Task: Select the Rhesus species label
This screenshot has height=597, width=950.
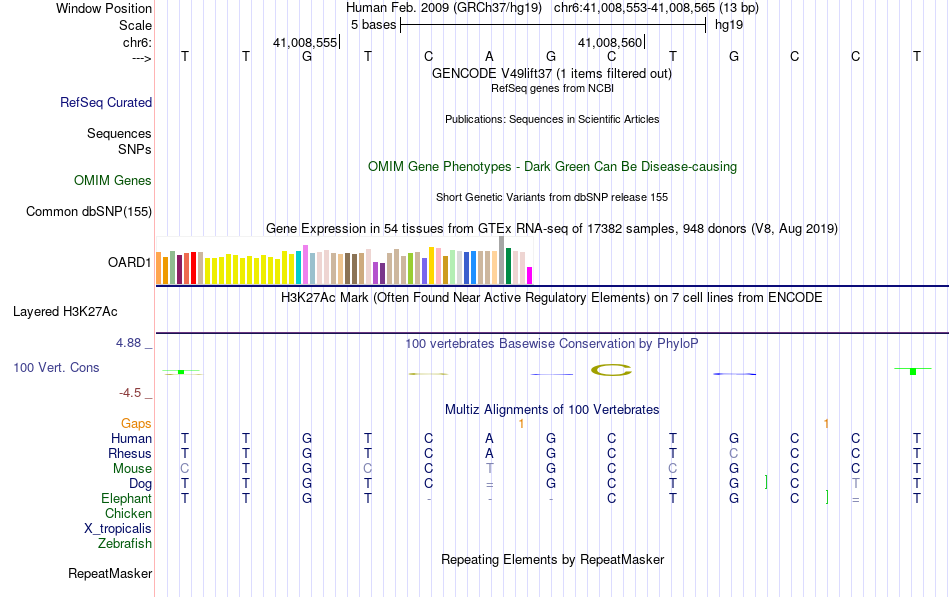Action: point(130,453)
